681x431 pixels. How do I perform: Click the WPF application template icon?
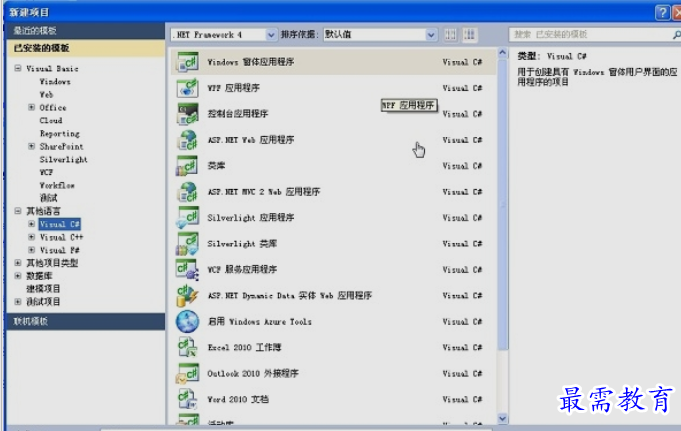coord(187,88)
